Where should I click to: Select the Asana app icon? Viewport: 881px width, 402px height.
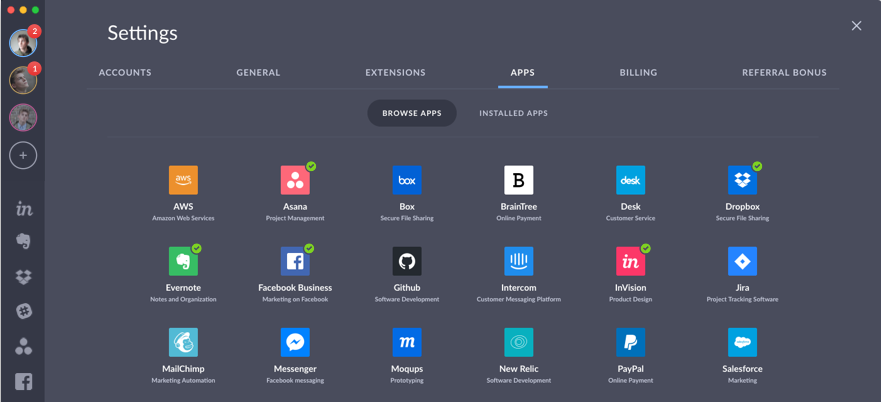click(x=295, y=180)
